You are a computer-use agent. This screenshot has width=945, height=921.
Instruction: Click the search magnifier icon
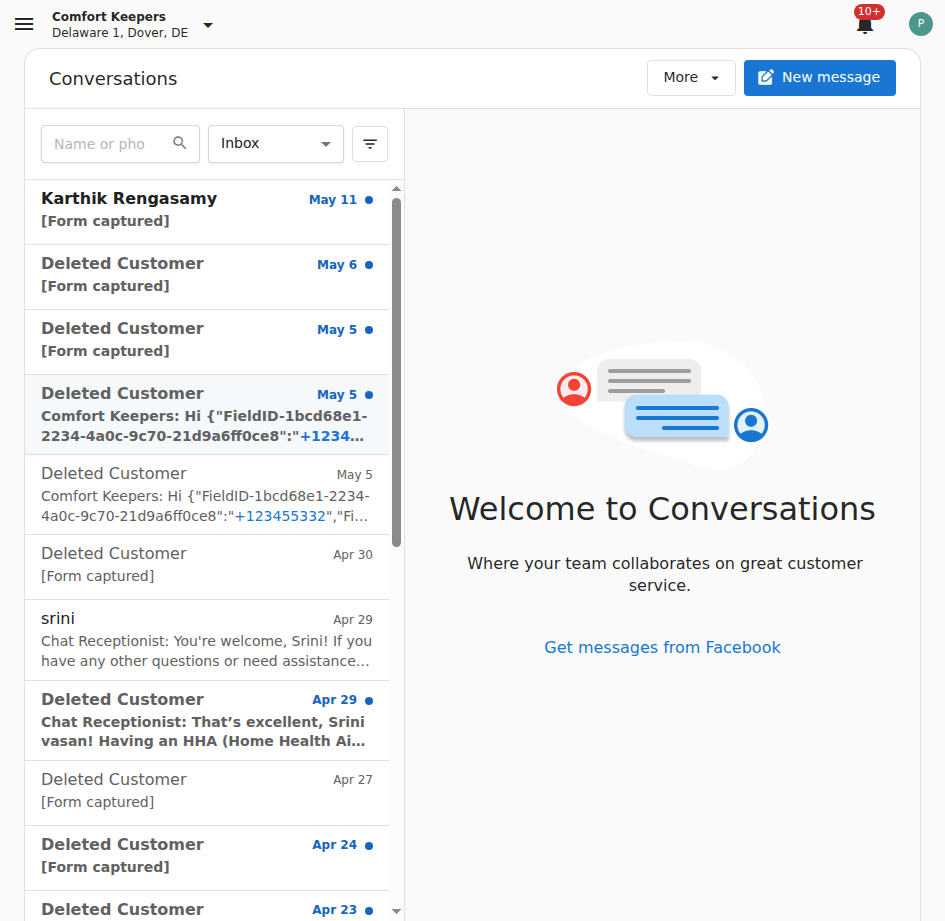(180, 143)
